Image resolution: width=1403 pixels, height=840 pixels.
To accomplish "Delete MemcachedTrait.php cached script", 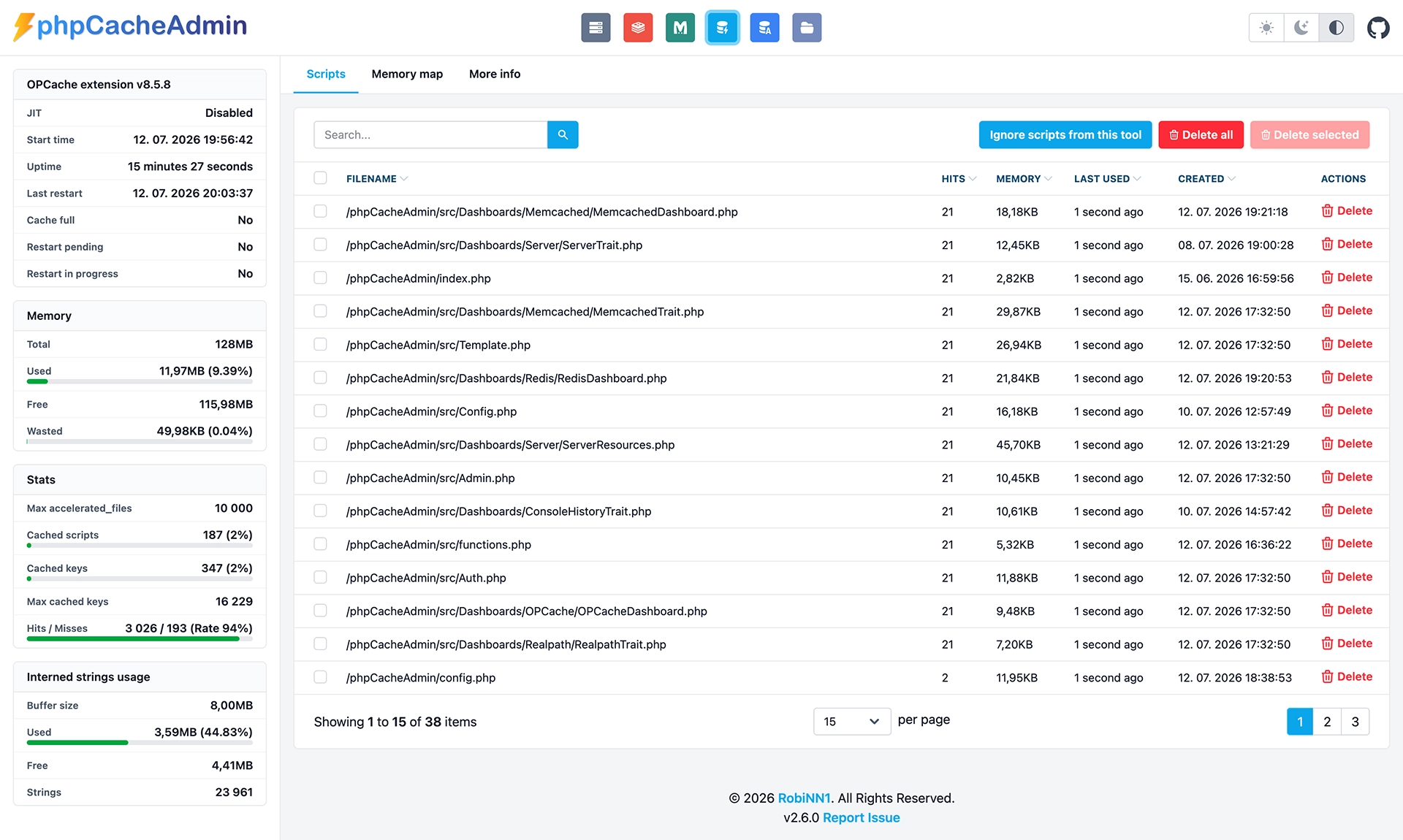I will point(1347,310).
